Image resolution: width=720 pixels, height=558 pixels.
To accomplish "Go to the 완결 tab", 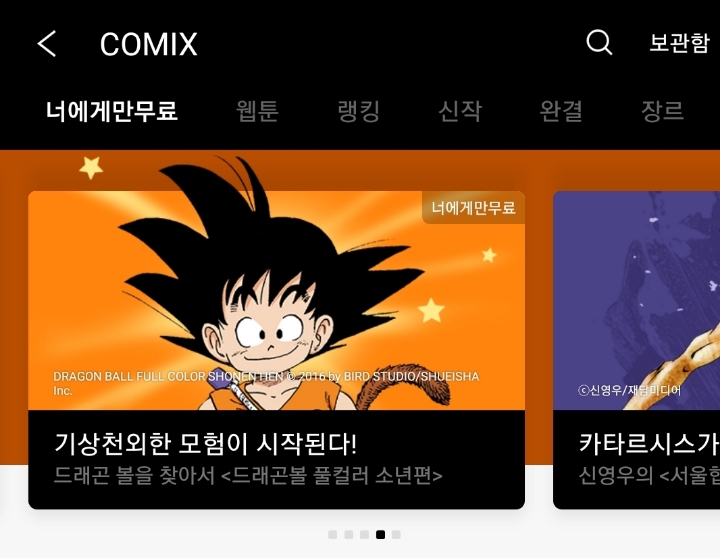I will 561,111.
